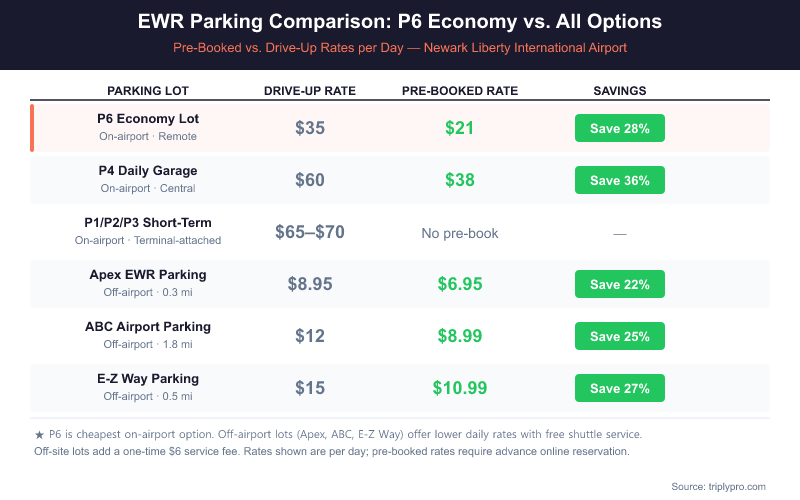Click the P6 Economy Lot 'Save 28%' badge
Screen dimensions: 800x500
click(619, 128)
